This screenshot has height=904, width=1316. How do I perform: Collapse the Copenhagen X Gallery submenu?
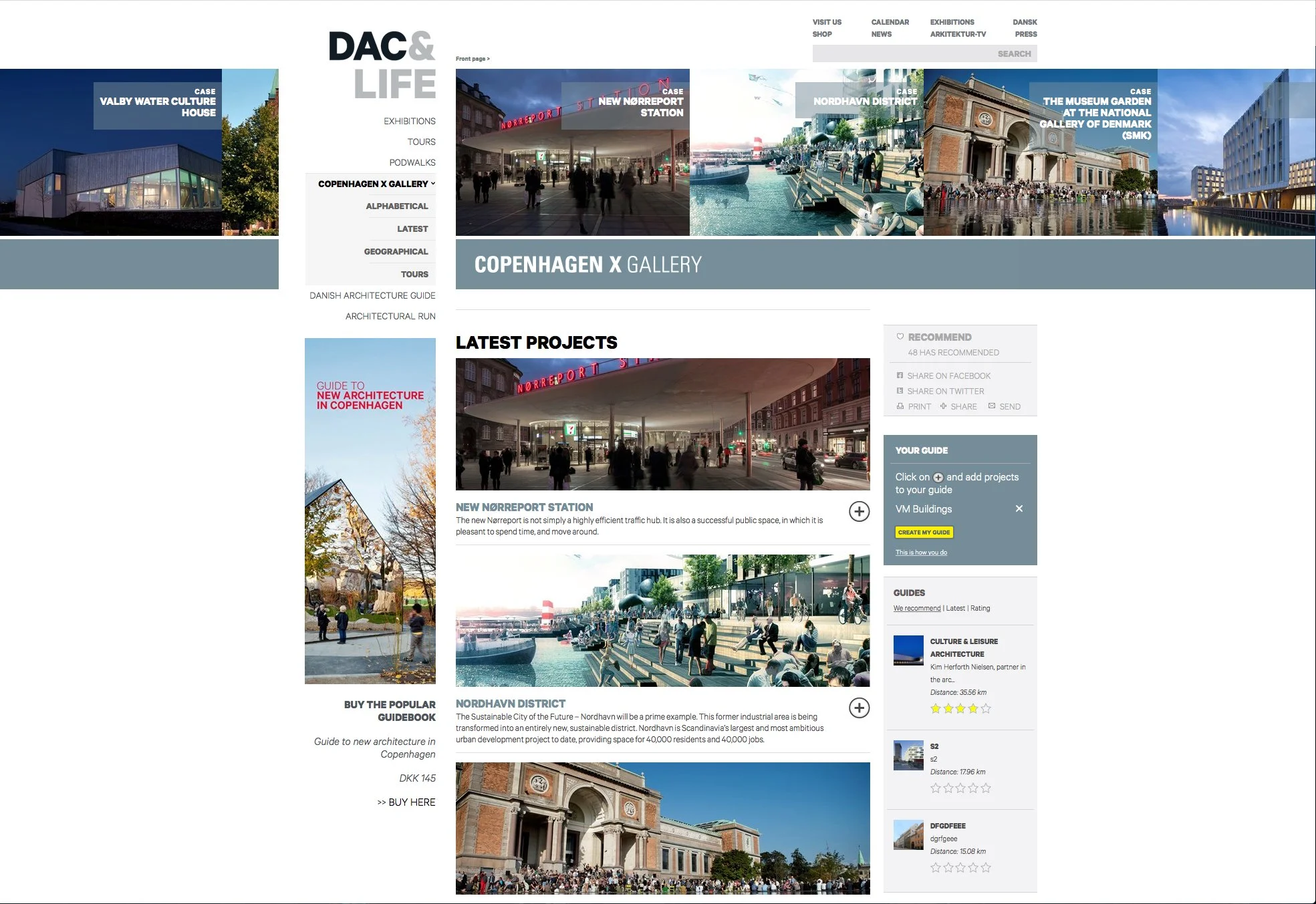(432, 183)
